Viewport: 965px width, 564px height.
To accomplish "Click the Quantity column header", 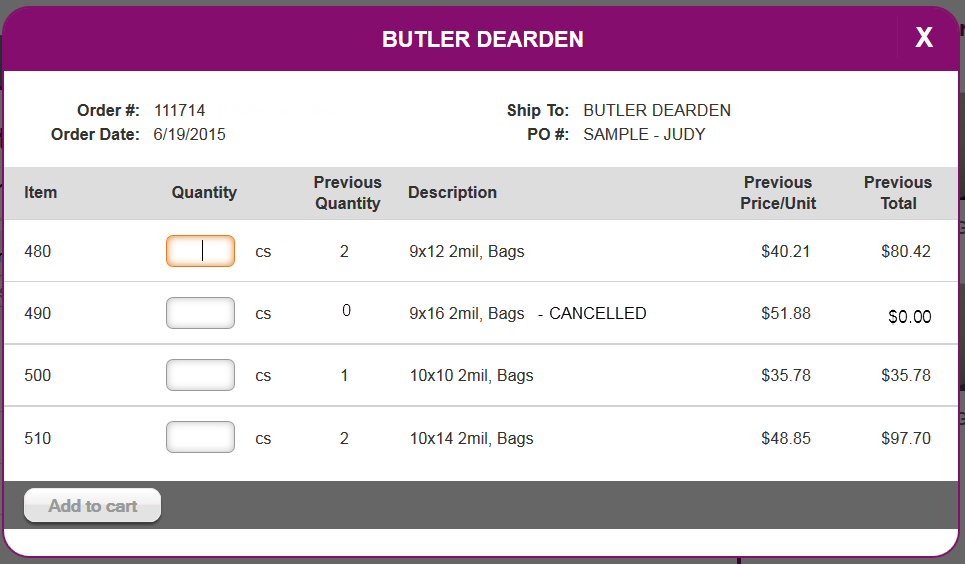I will (x=204, y=192).
